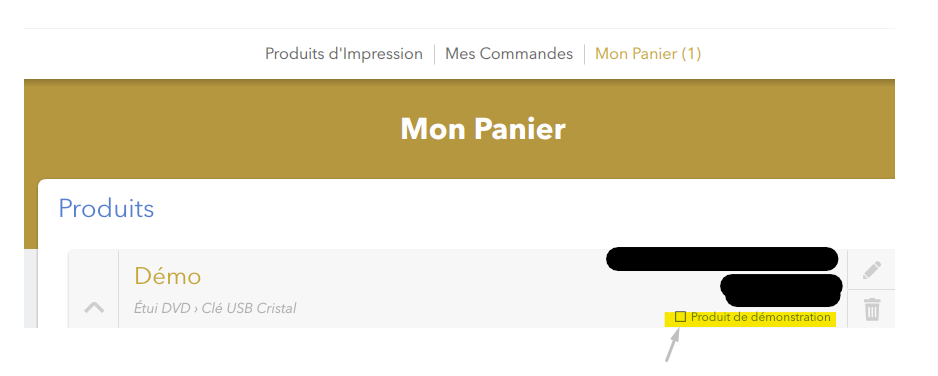Click the Étui DVD breadcrumb text
This screenshot has height=376, width=938.
pyautogui.click(x=162, y=308)
